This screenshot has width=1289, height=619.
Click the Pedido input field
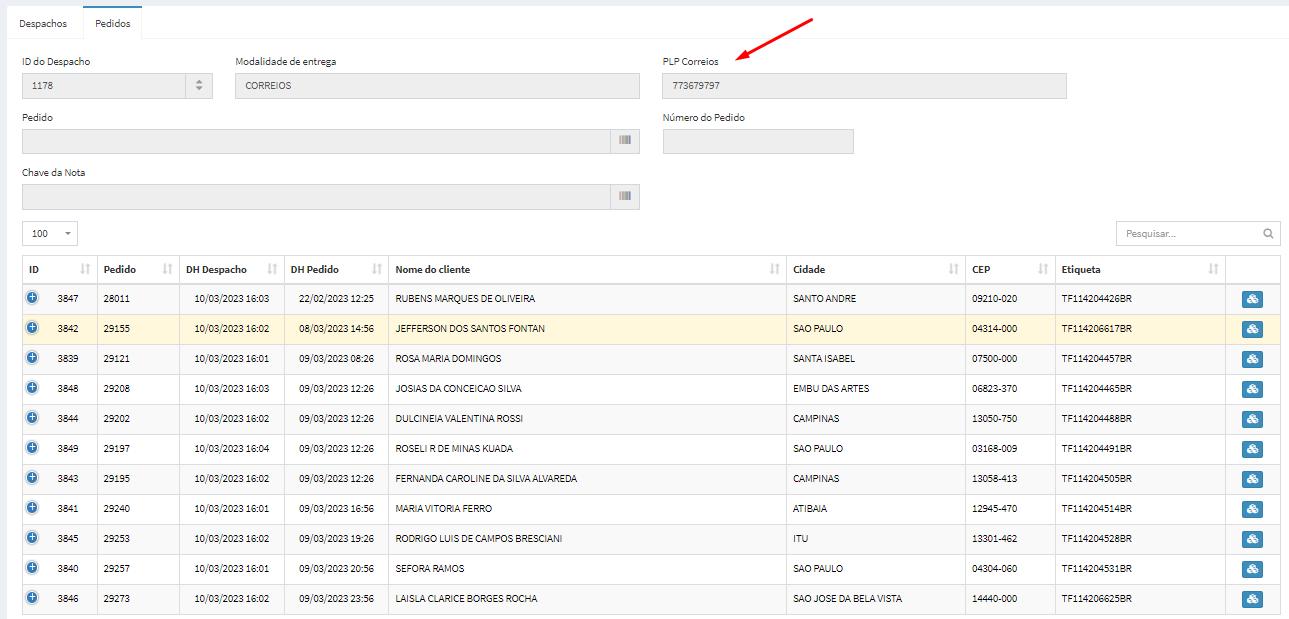tap(316, 141)
